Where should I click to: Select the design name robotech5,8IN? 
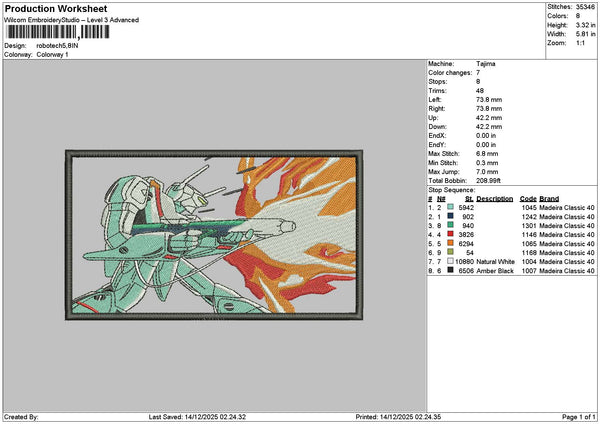(56, 45)
